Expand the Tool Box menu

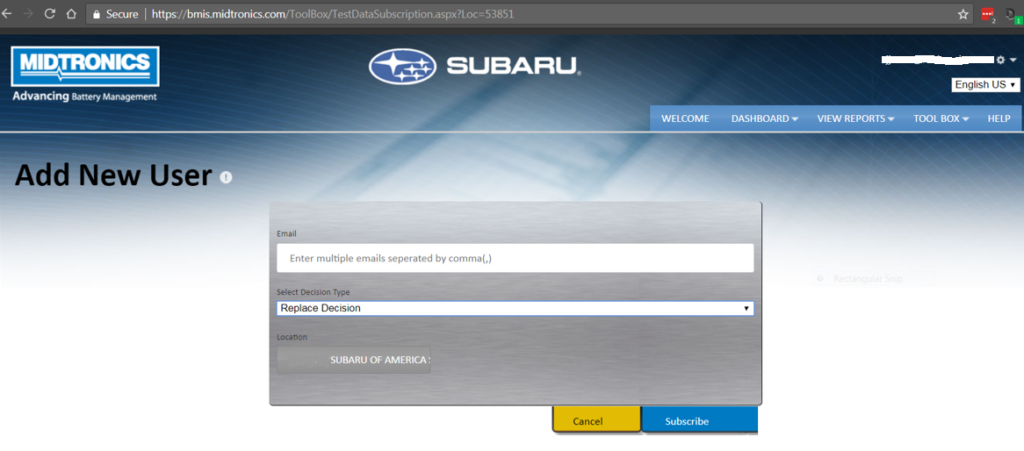pos(940,119)
